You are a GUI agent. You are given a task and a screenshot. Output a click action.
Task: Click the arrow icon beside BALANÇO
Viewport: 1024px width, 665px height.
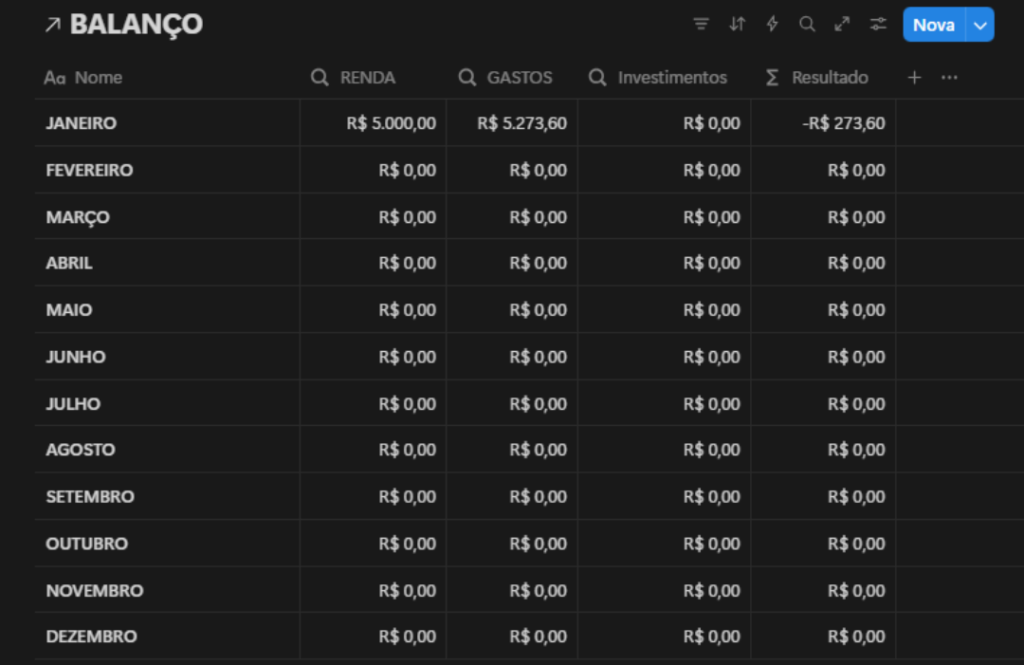coord(52,25)
